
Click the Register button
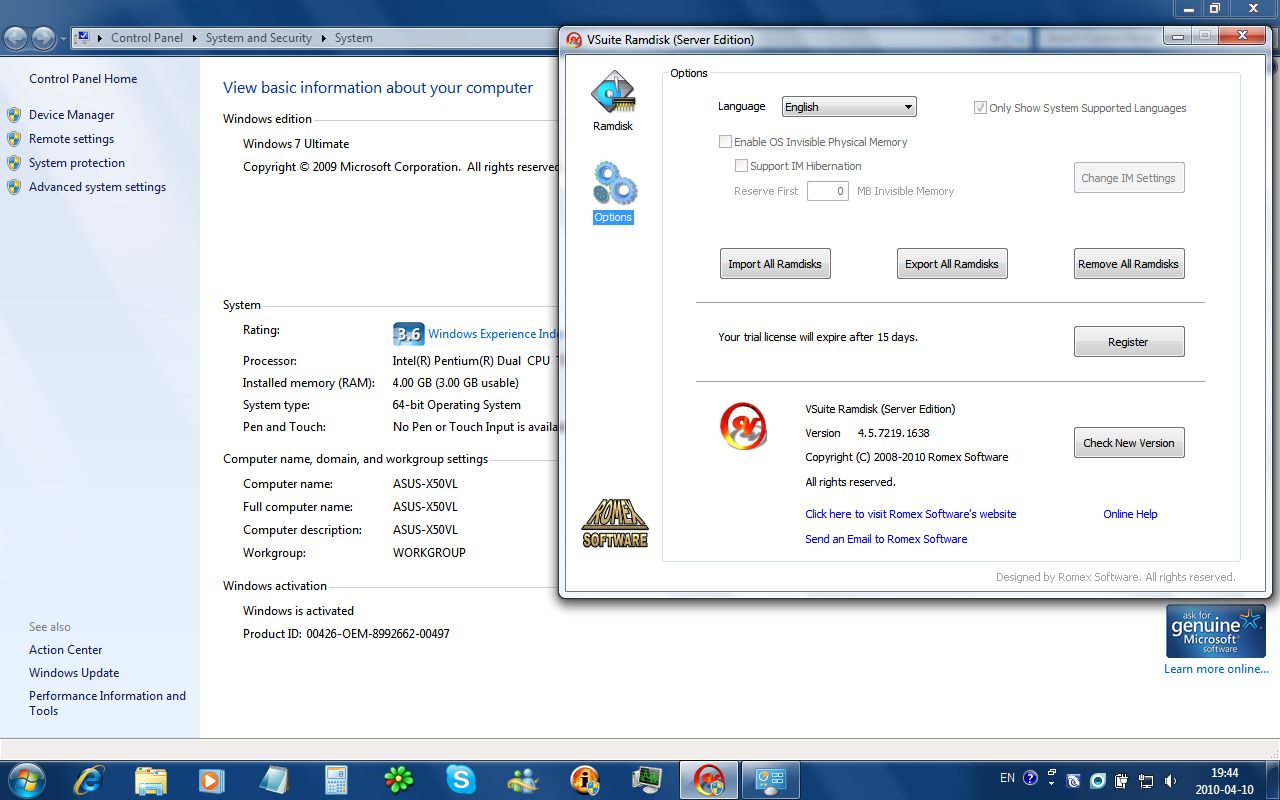(x=1129, y=342)
